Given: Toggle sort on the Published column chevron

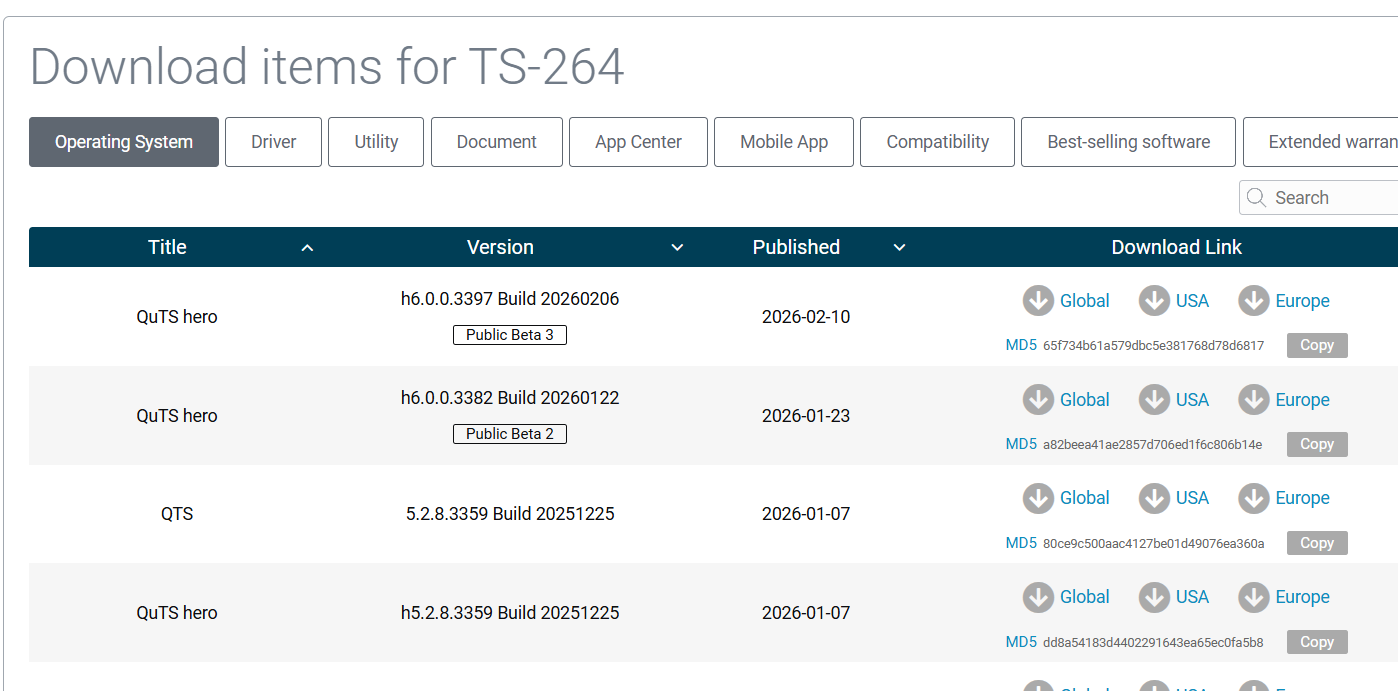Looking at the screenshot, I should (x=899, y=248).
